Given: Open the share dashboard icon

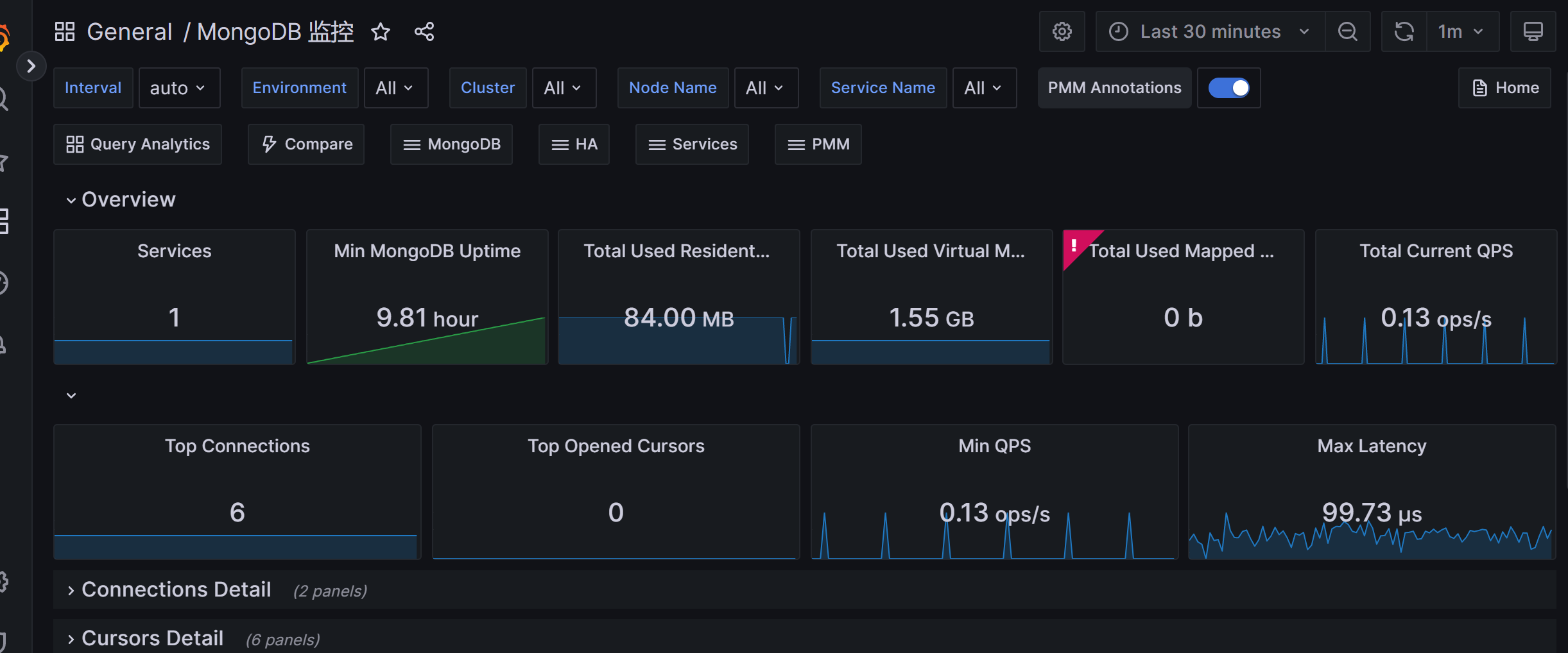Looking at the screenshot, I should coord(424,31).
